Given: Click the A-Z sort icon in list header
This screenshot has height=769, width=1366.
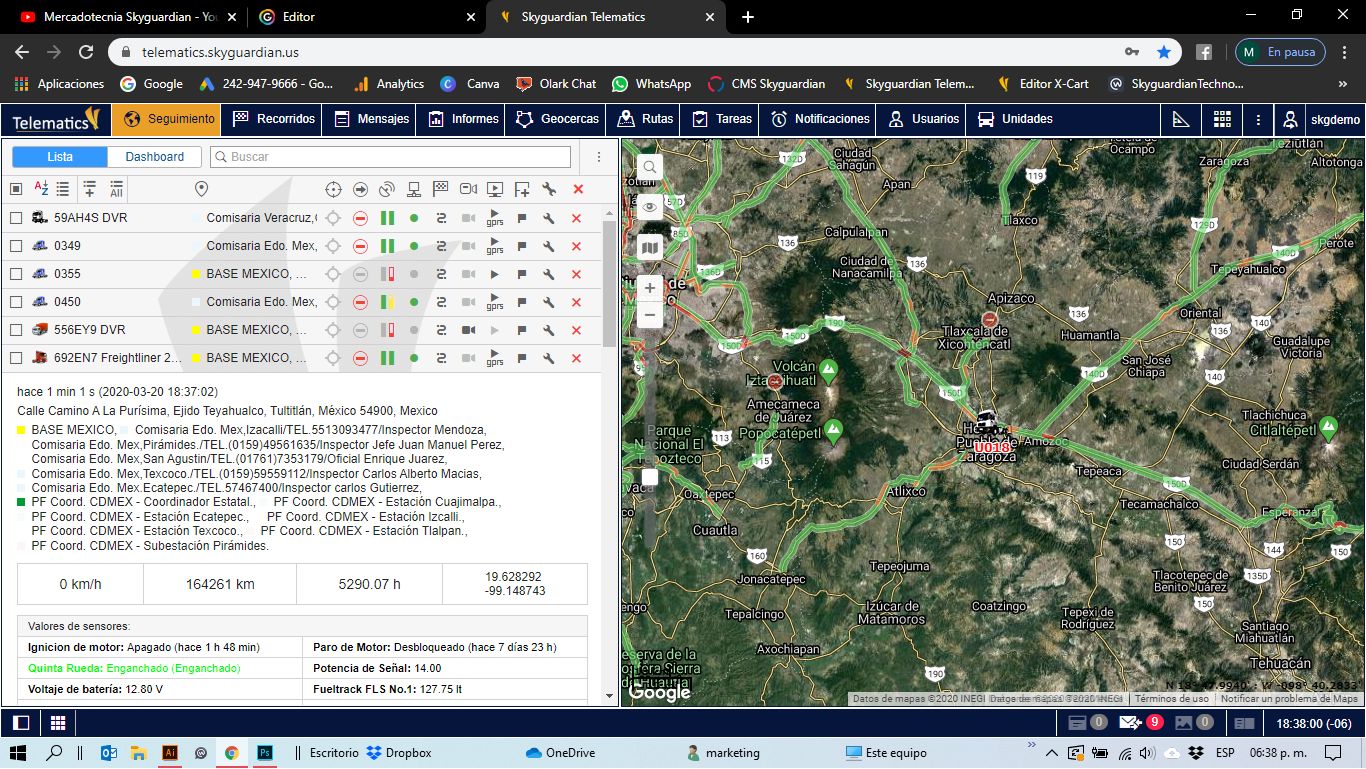Looking at the screenshot, I should (x=41, y=188).
